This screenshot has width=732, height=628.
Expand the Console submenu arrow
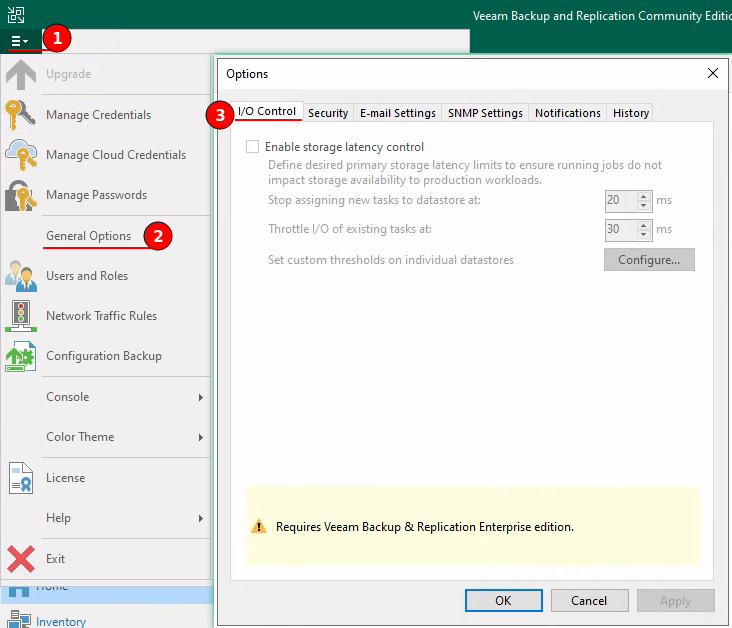coord(200,397)
